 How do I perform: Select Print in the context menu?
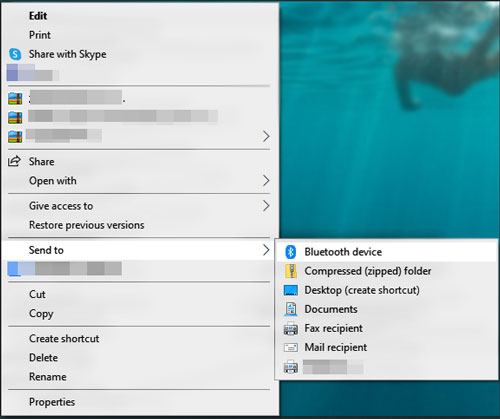(x=140, y=35)
